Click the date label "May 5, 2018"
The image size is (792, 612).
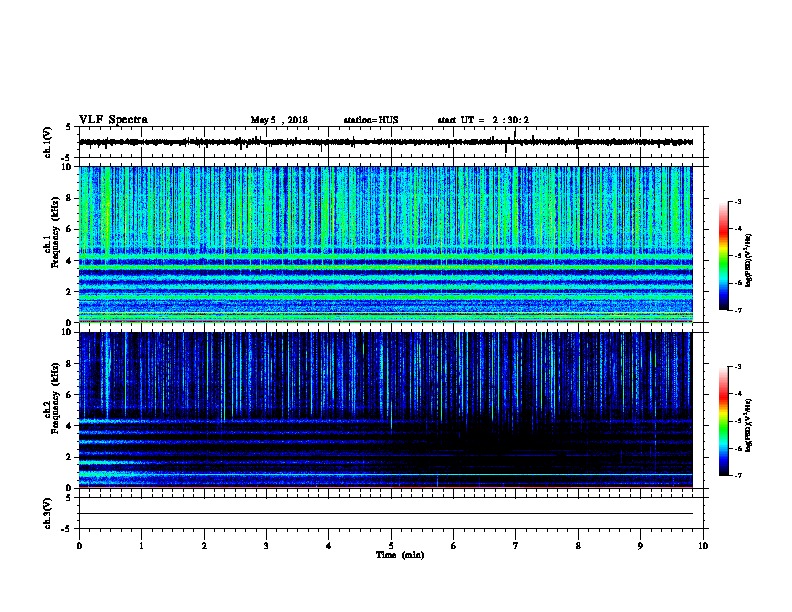point(279,120)
